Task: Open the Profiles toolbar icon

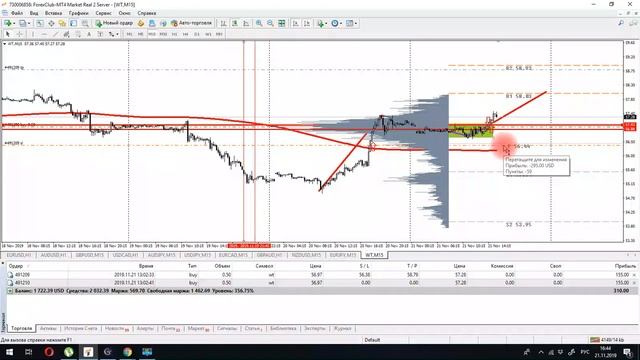Action: [22, 23]
